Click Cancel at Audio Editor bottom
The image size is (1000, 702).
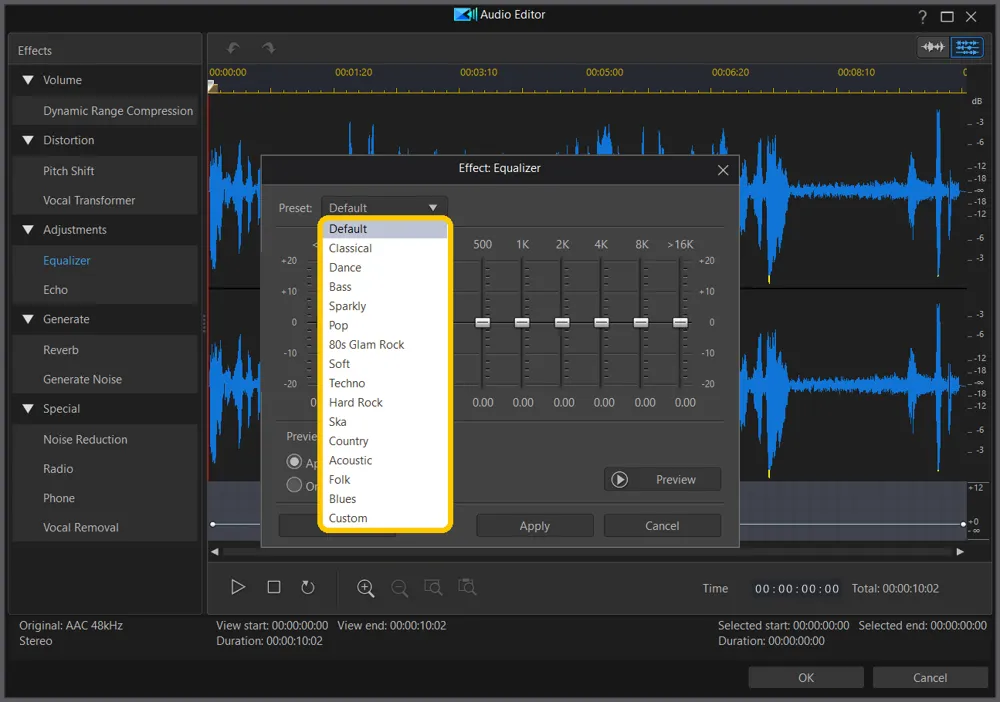(930, 678)
